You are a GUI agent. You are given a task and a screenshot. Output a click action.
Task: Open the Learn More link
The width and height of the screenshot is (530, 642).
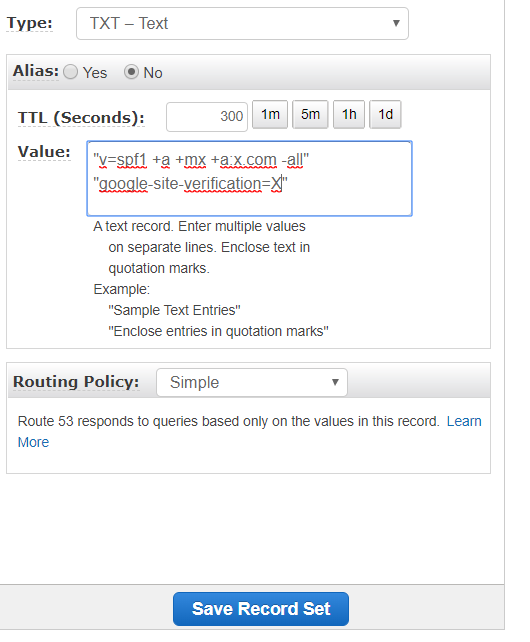[464, 421]
